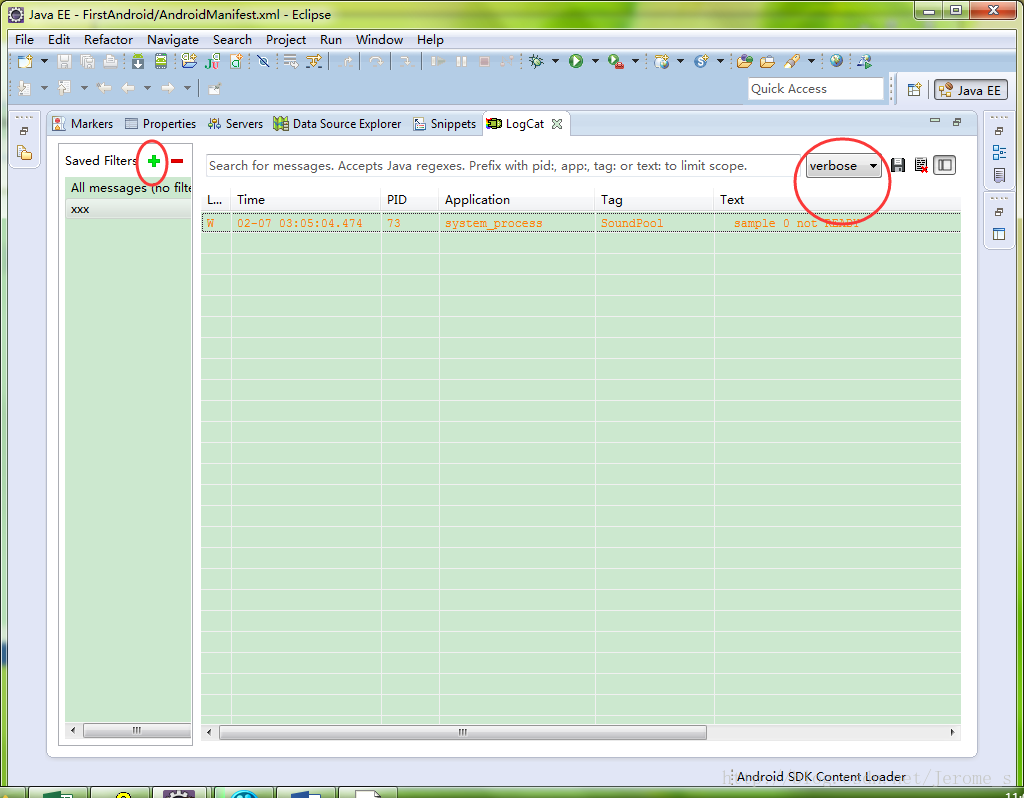Expand the New wizard dropdown arrow
This screenshot has height=798, width=1024.
pos(44,61)
